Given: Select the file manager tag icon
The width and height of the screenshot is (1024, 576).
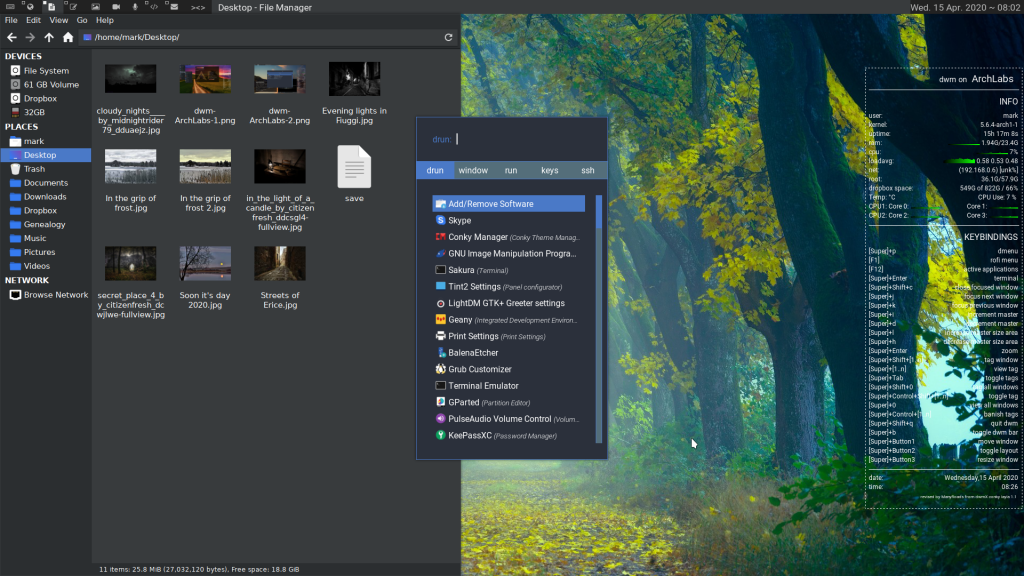Looking at the screenshot, I should (x=50, y=7).
